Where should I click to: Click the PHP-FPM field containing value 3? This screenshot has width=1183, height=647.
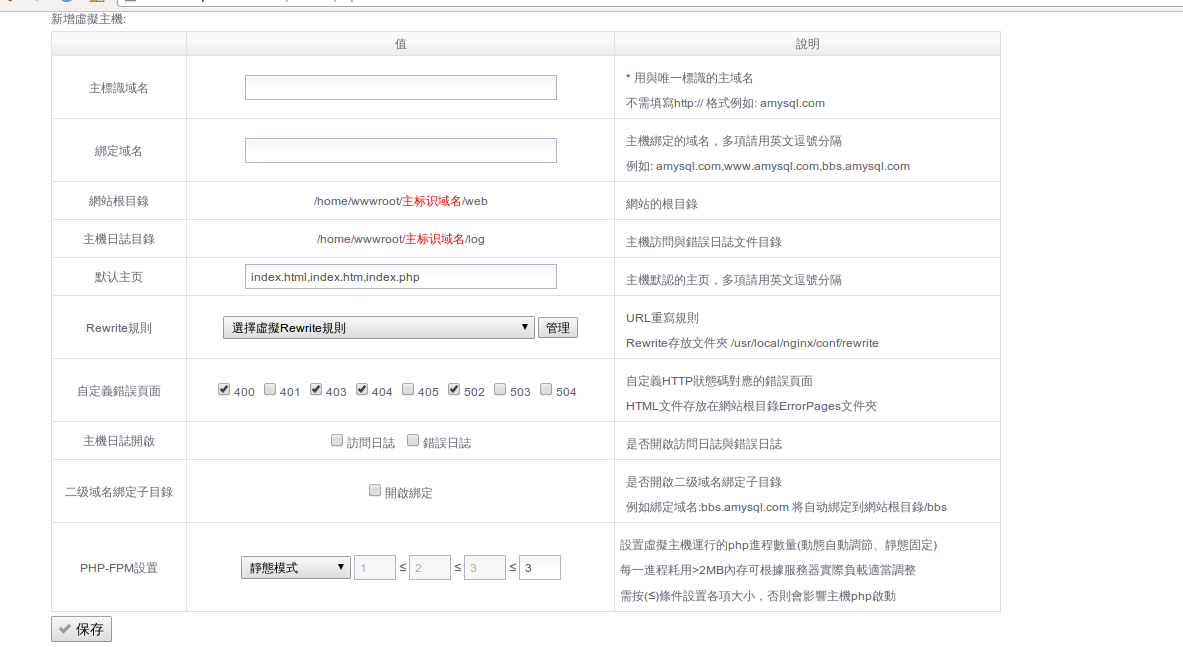pyautogui.click(x=540, y=568)
